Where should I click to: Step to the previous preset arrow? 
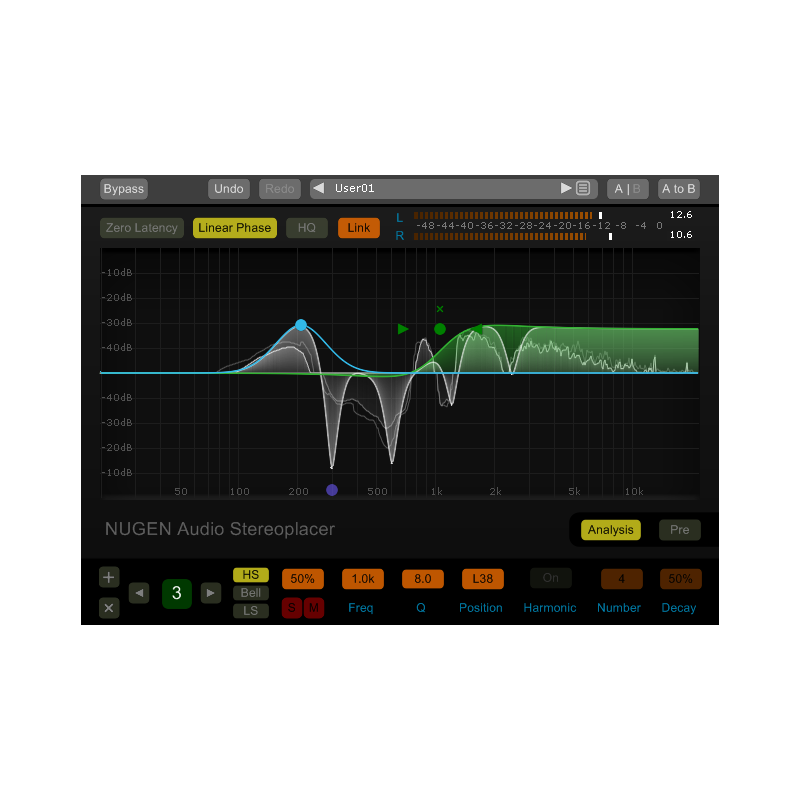(x=318, y=188)
